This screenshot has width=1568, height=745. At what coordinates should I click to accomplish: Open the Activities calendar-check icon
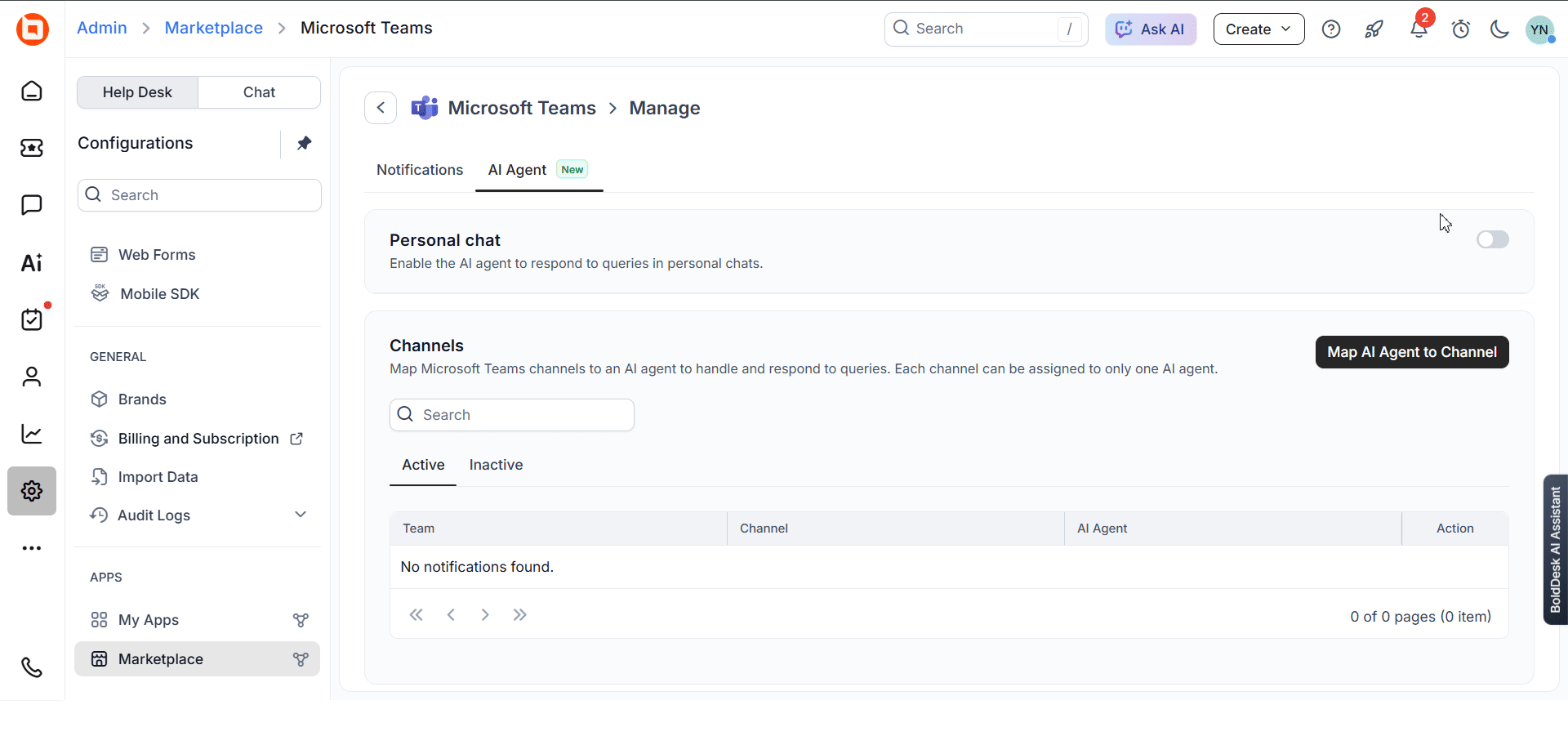tap(32, 319)
